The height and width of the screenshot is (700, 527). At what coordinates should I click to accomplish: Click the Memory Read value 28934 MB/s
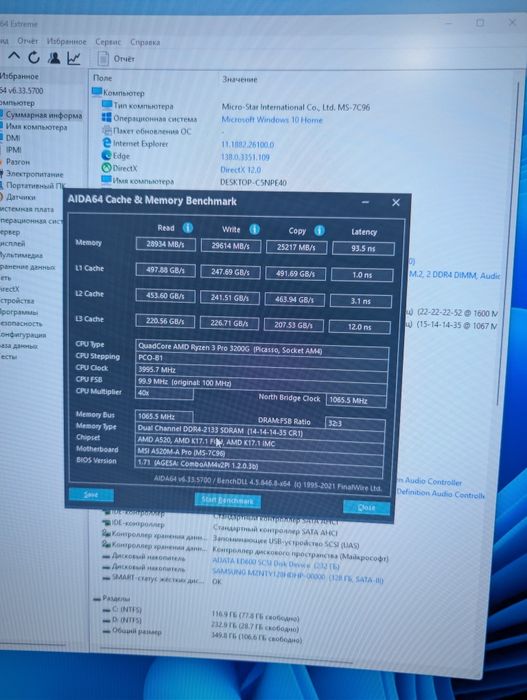pos(166,244)
